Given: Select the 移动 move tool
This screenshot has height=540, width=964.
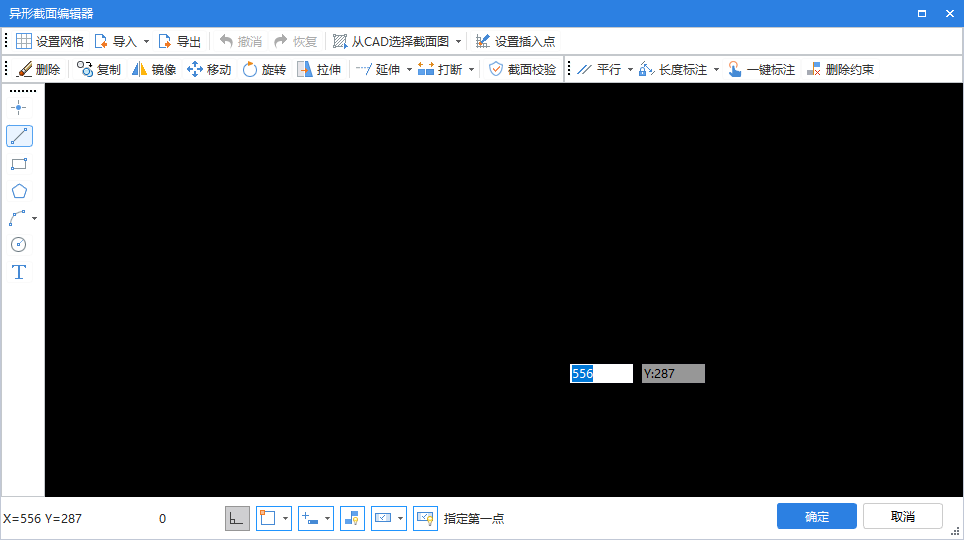Looking at the screenshot, I should (210, 69).
